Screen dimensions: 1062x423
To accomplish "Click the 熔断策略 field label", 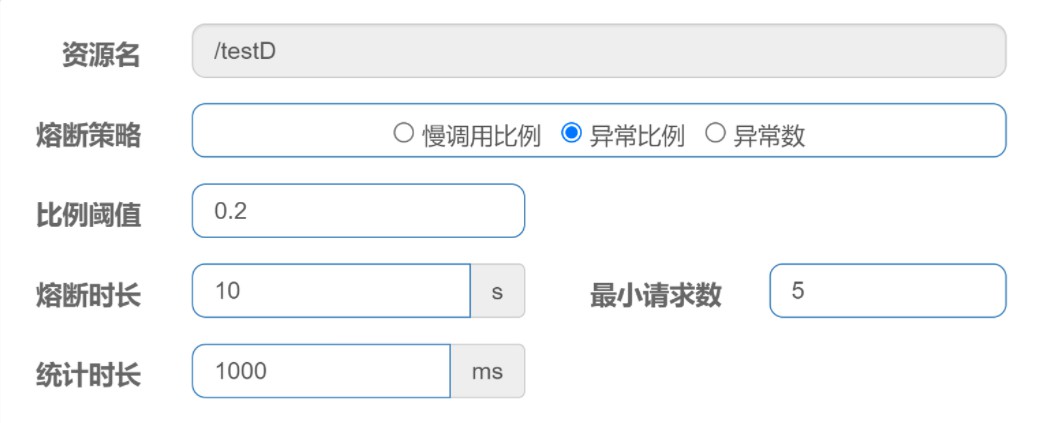I will 88,135.
